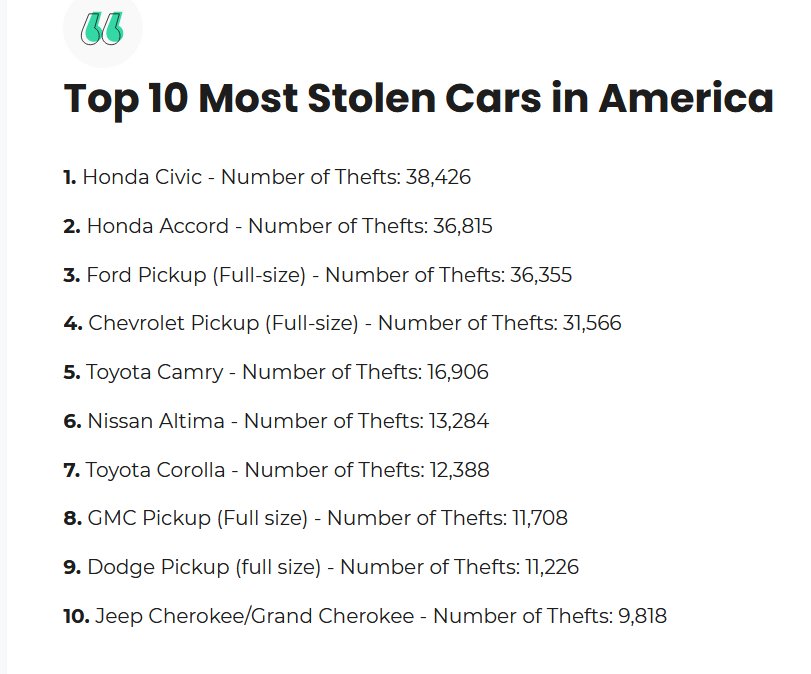
Task: Click the GMC Pickup (Full size) entry
Action: [316, 518]
